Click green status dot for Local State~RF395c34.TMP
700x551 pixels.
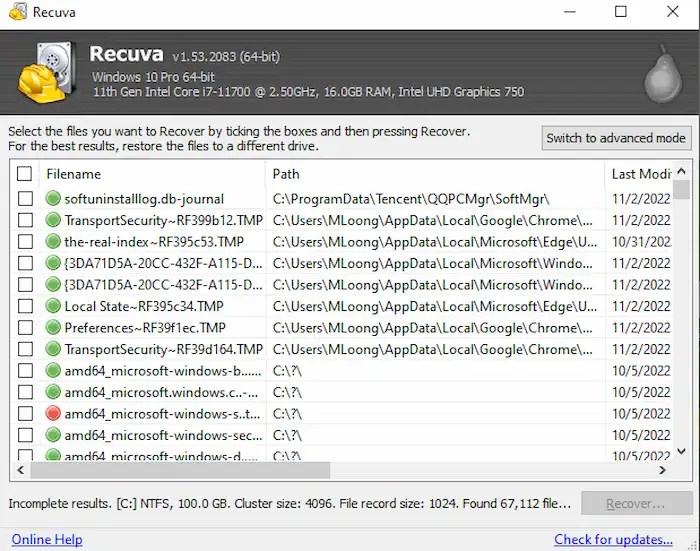coord(53,306)
